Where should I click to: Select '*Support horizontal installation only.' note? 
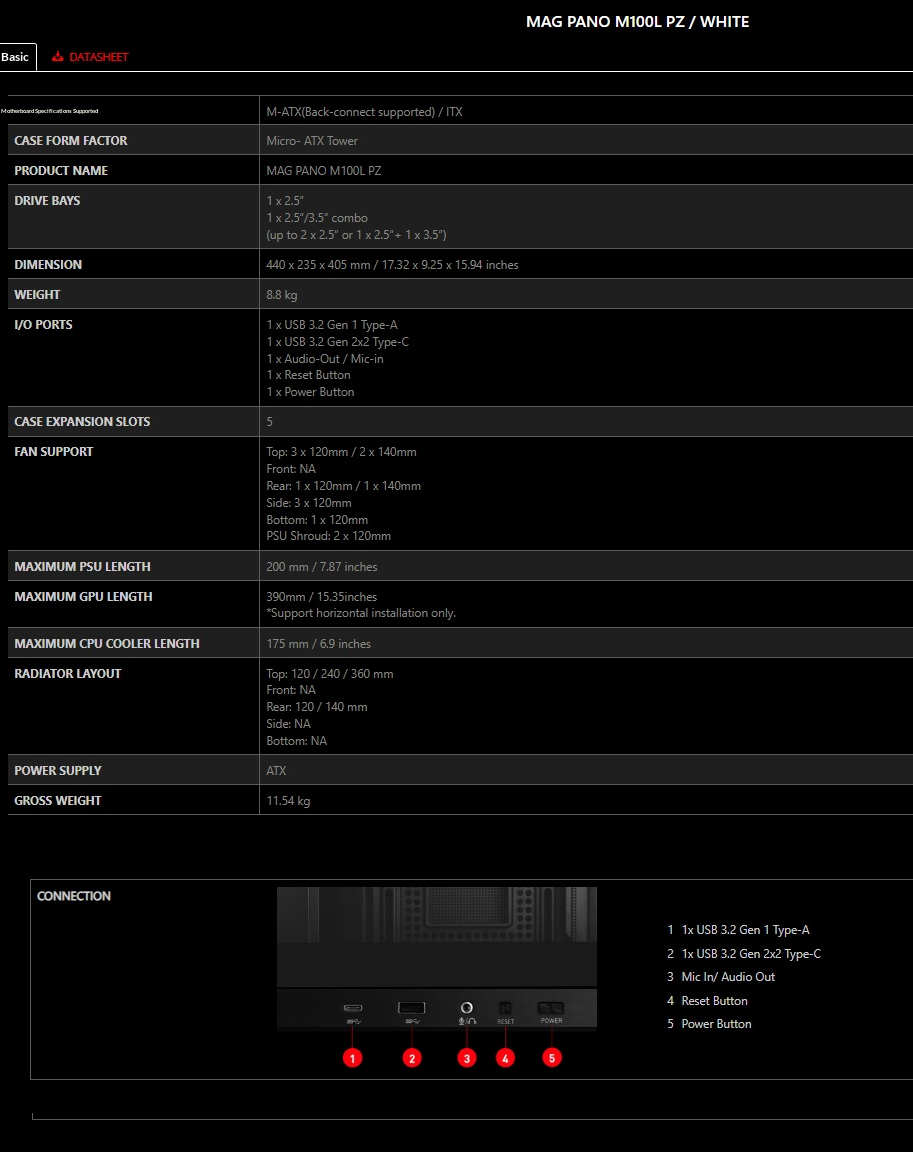coord(361,613)
